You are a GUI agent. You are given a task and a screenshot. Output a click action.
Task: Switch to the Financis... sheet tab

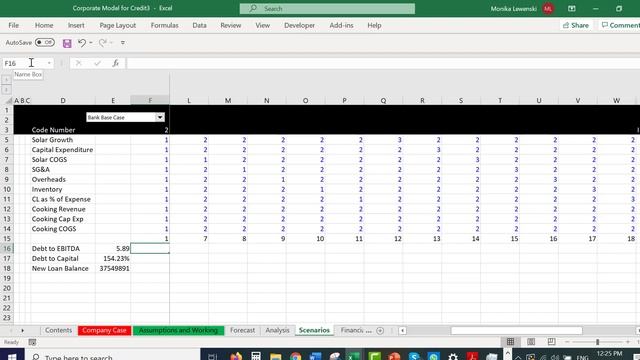point(356,330)
